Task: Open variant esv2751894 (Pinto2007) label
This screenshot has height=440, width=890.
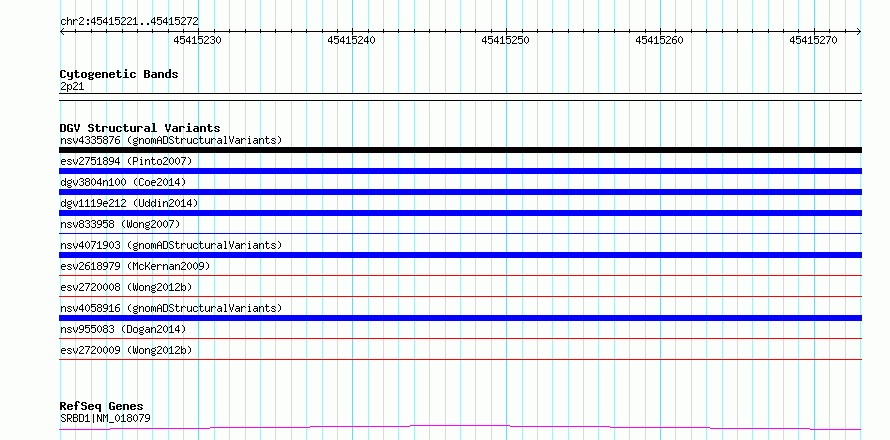Action: click(126, 161)
